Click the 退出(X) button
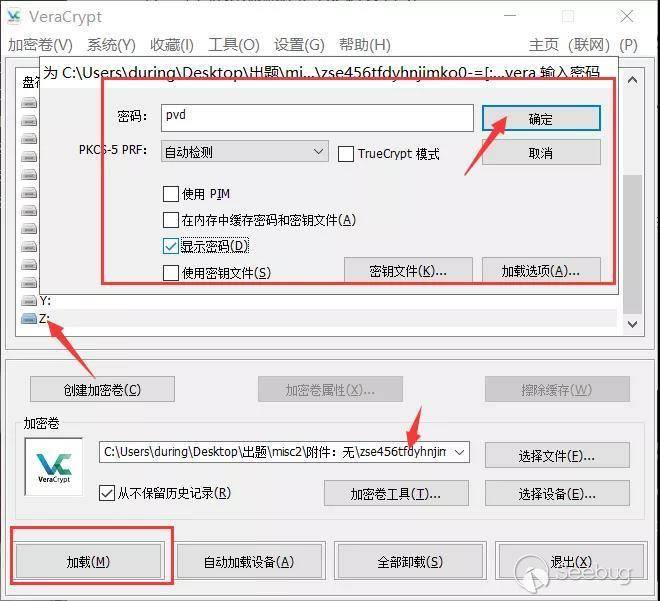 click(571, 561)
